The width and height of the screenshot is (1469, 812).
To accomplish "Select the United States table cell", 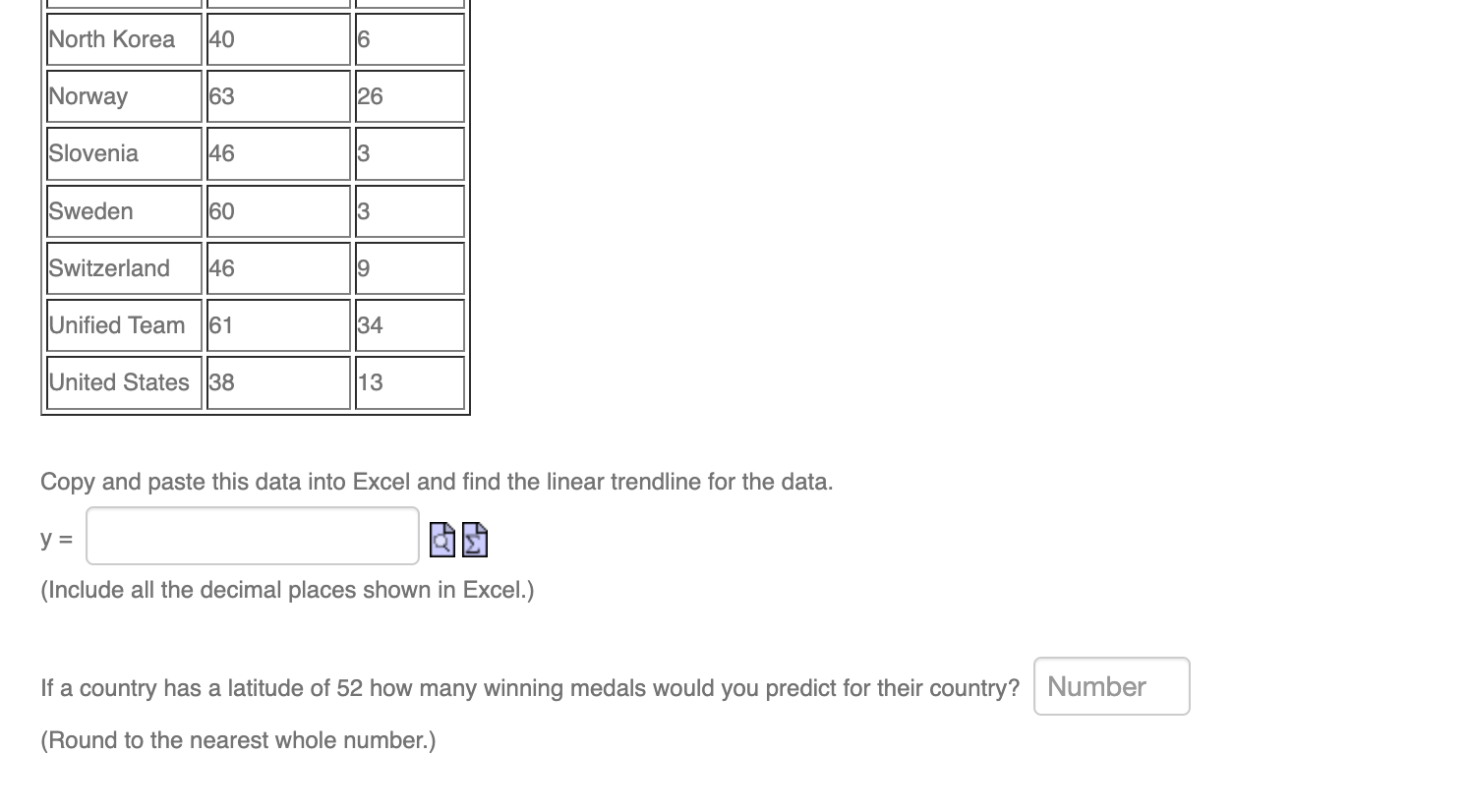I will [x=123, y=382].
